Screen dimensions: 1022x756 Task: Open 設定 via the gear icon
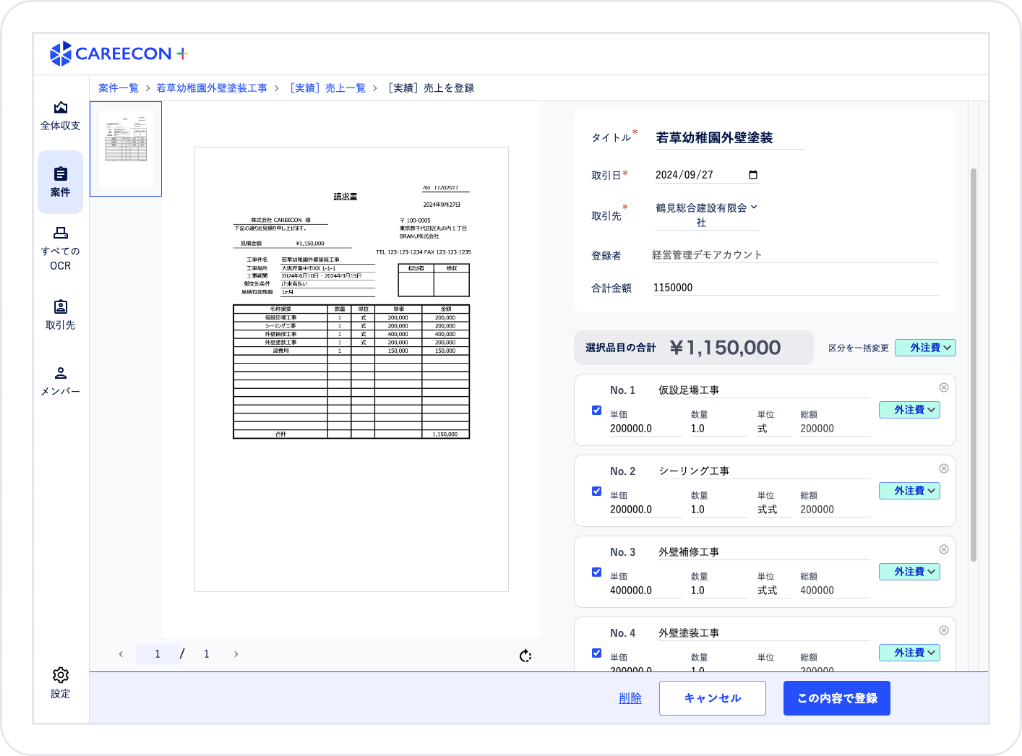click(x=60, y=683)
